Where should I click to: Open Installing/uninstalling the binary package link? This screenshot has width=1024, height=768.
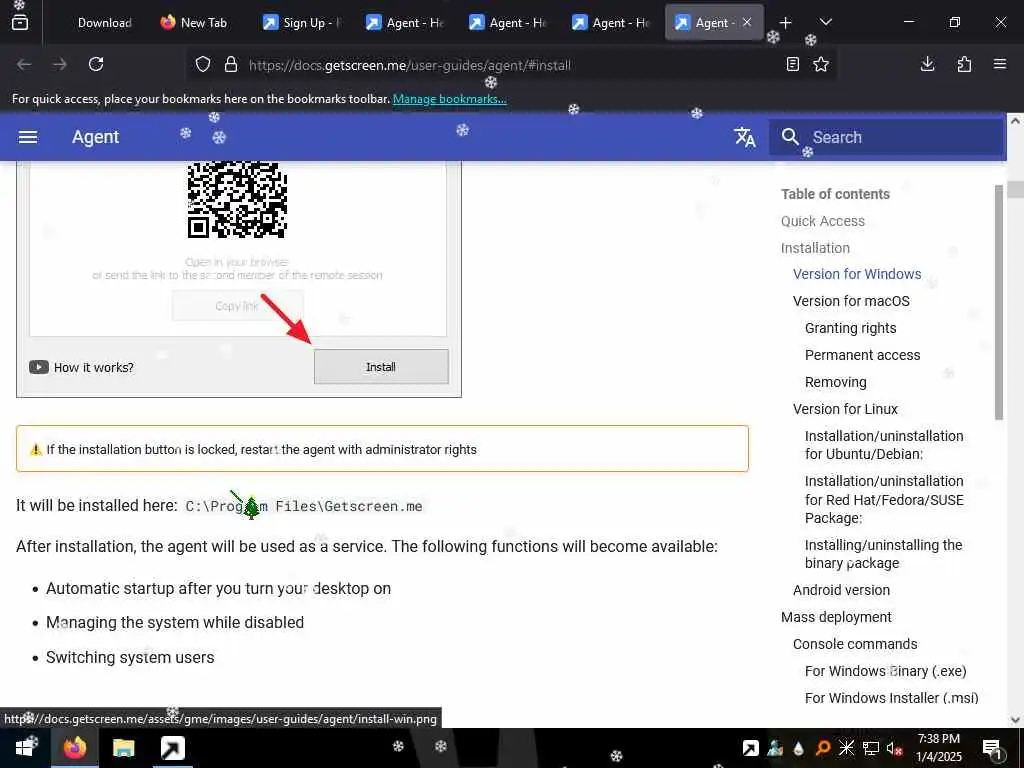point(883,554)
